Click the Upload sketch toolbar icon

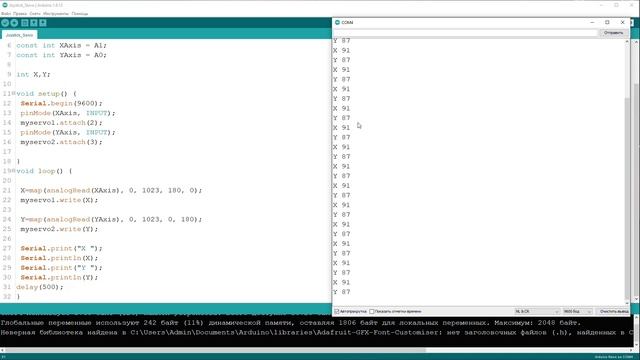(14, 23)
